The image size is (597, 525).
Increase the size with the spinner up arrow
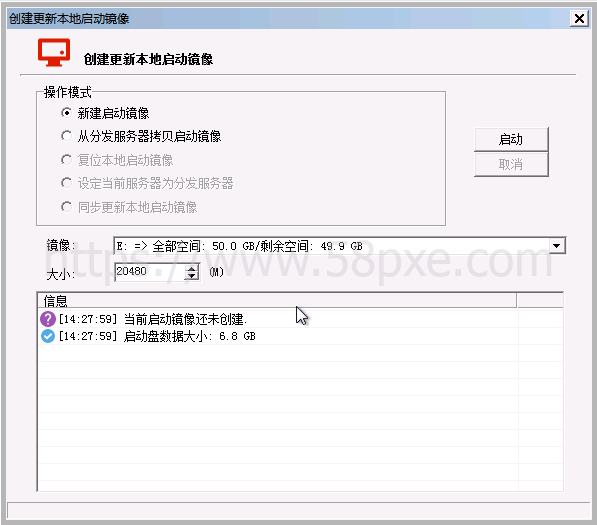[x=192, y=268]
